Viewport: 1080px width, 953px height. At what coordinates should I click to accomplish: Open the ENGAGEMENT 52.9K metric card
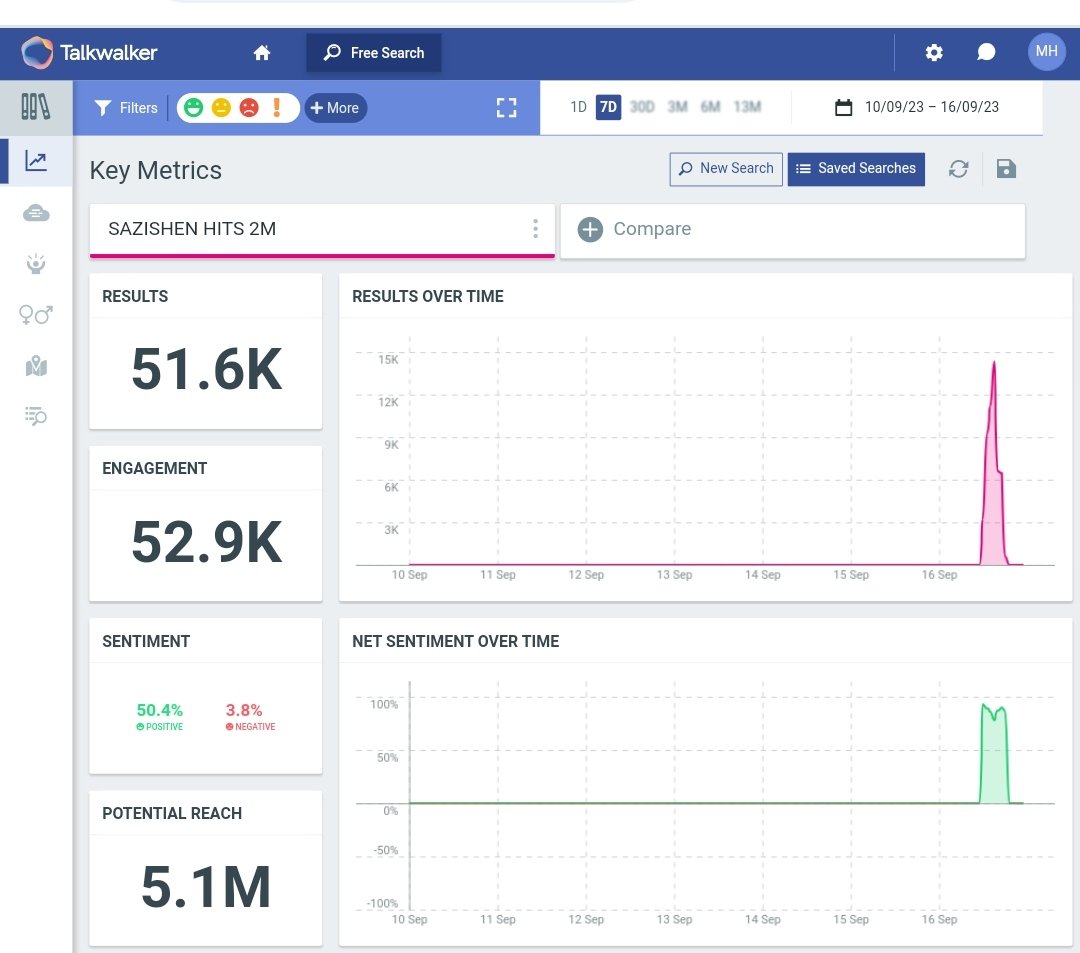[206, 523]
